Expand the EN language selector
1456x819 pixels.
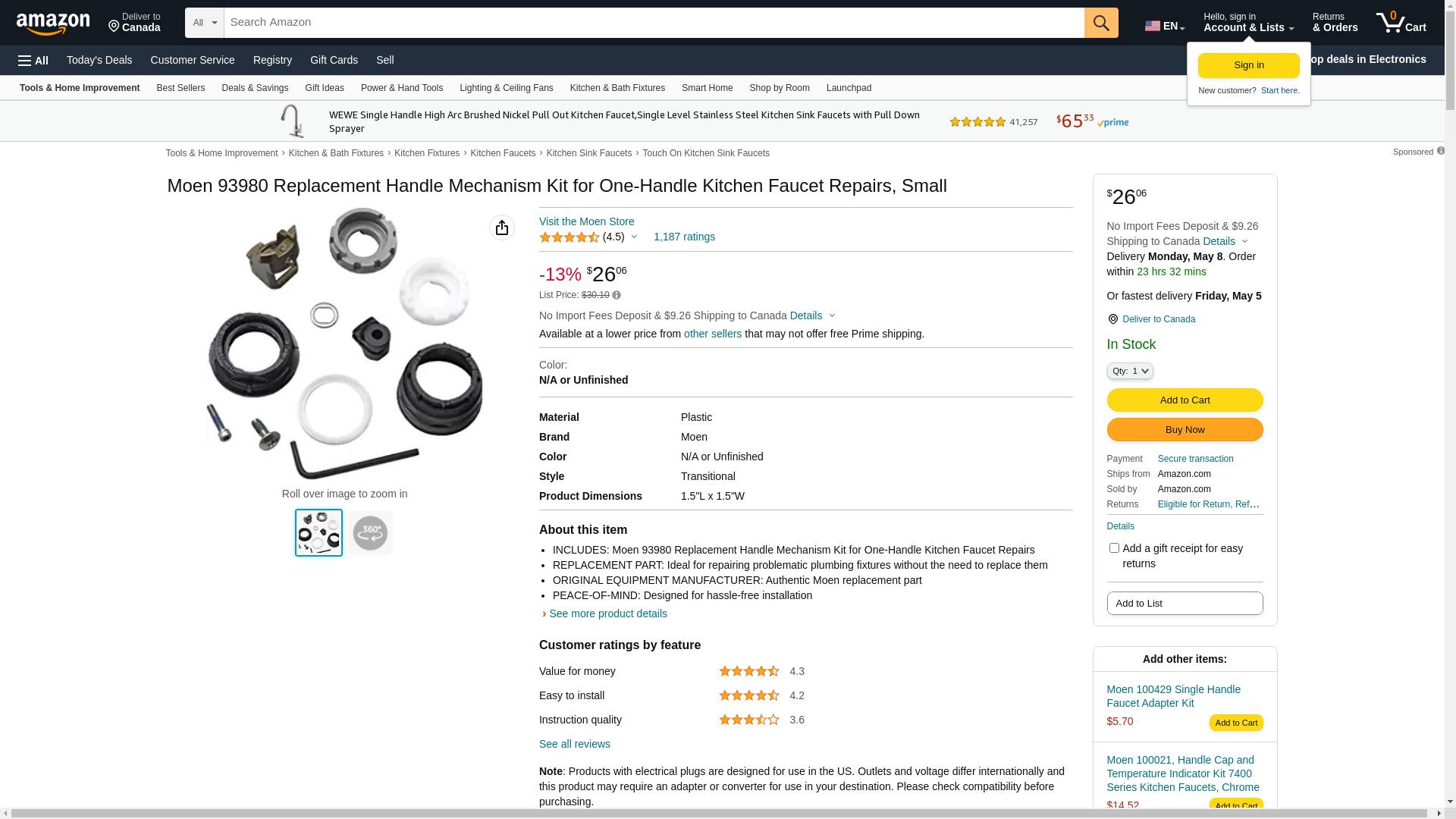(1164, 26)
